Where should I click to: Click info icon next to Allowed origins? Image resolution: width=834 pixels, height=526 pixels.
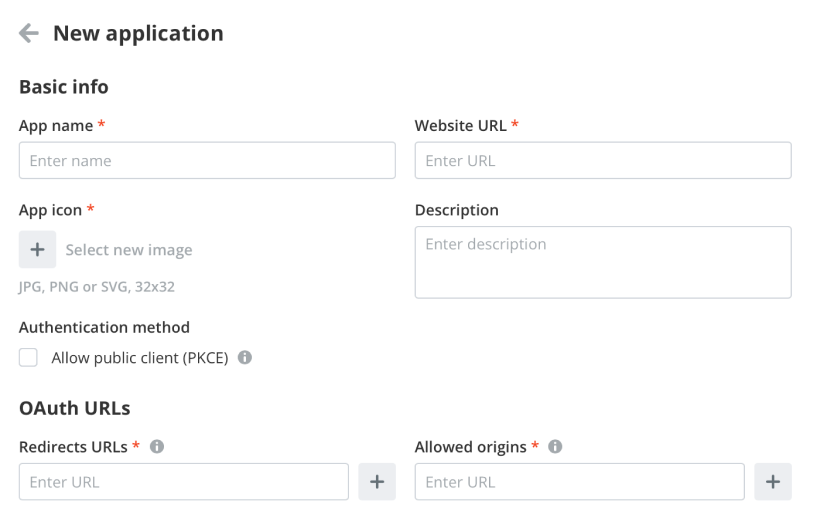pos(555,447)
